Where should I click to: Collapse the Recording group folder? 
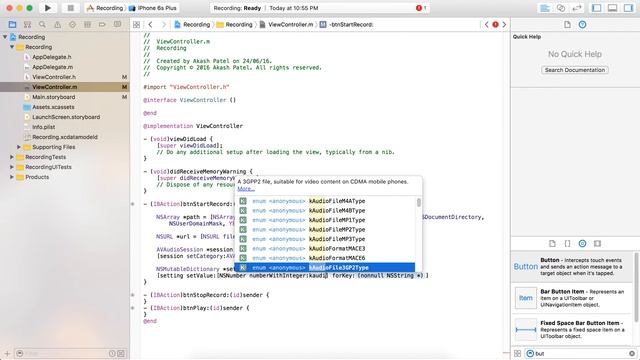click(x=12, y=47)
